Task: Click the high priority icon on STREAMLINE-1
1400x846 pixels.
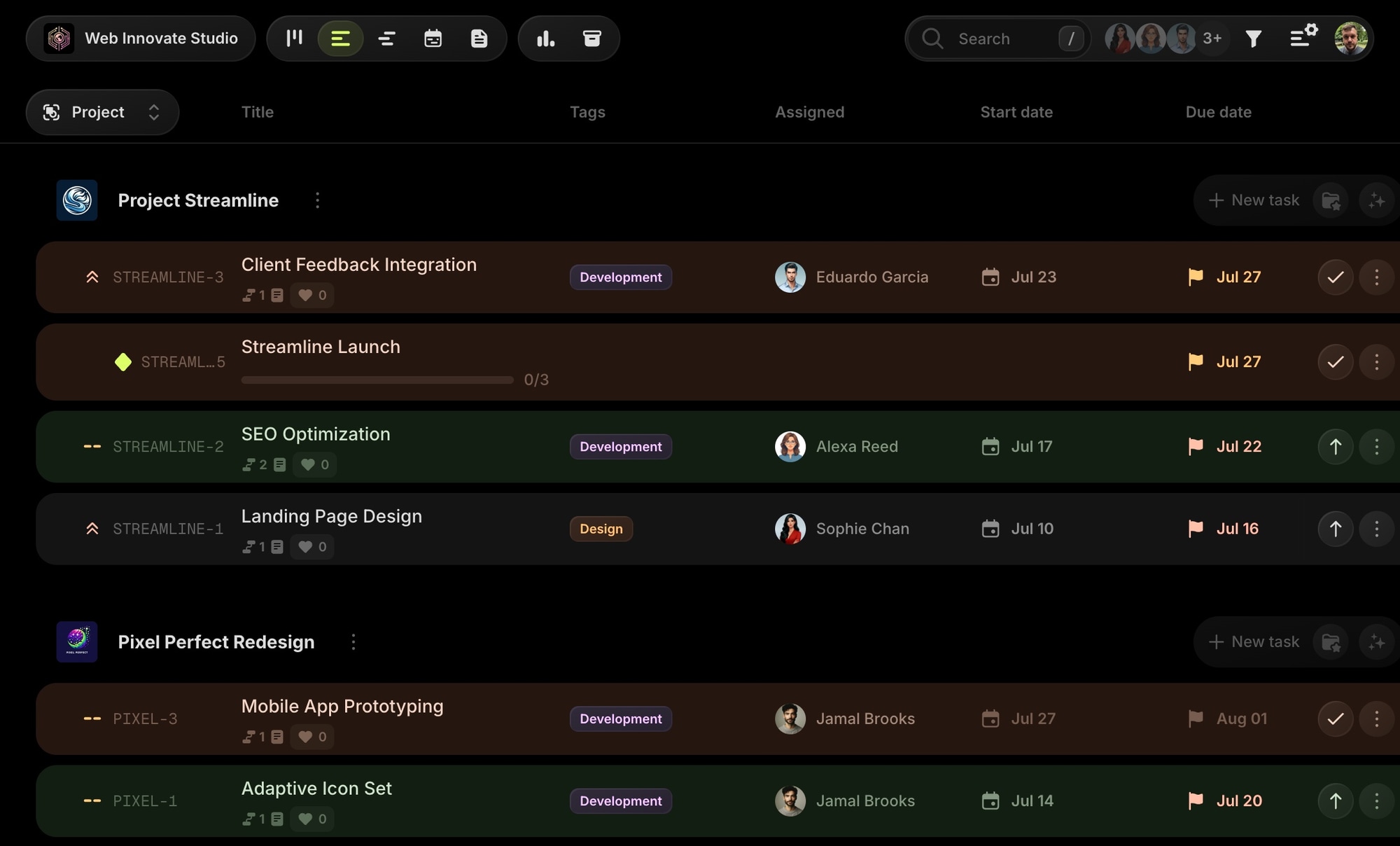Action: [92, 529]
